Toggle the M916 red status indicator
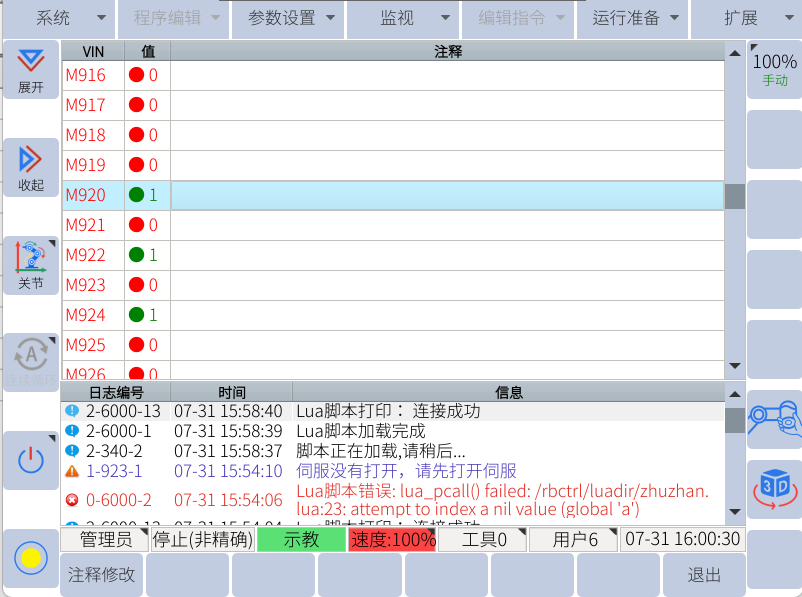The width and height of the screenshot is (802, 597). (136, 75)
